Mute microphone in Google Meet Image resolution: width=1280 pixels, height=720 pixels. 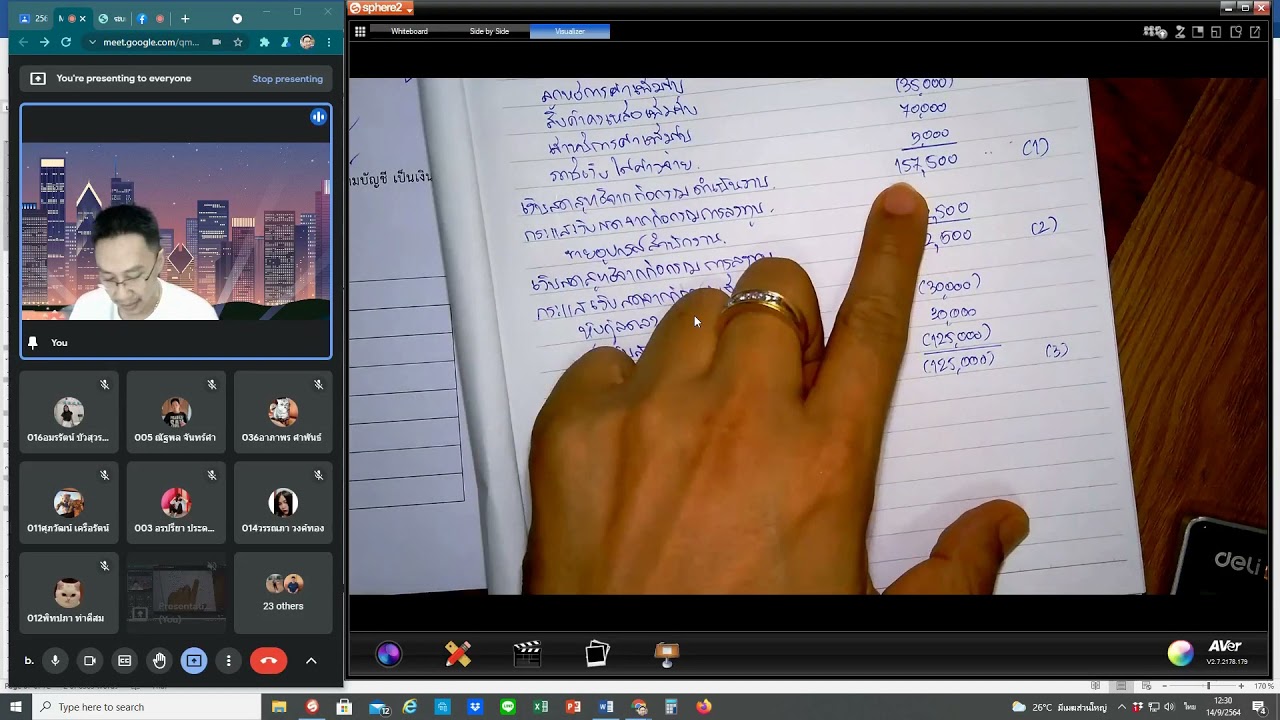(55, 660)
